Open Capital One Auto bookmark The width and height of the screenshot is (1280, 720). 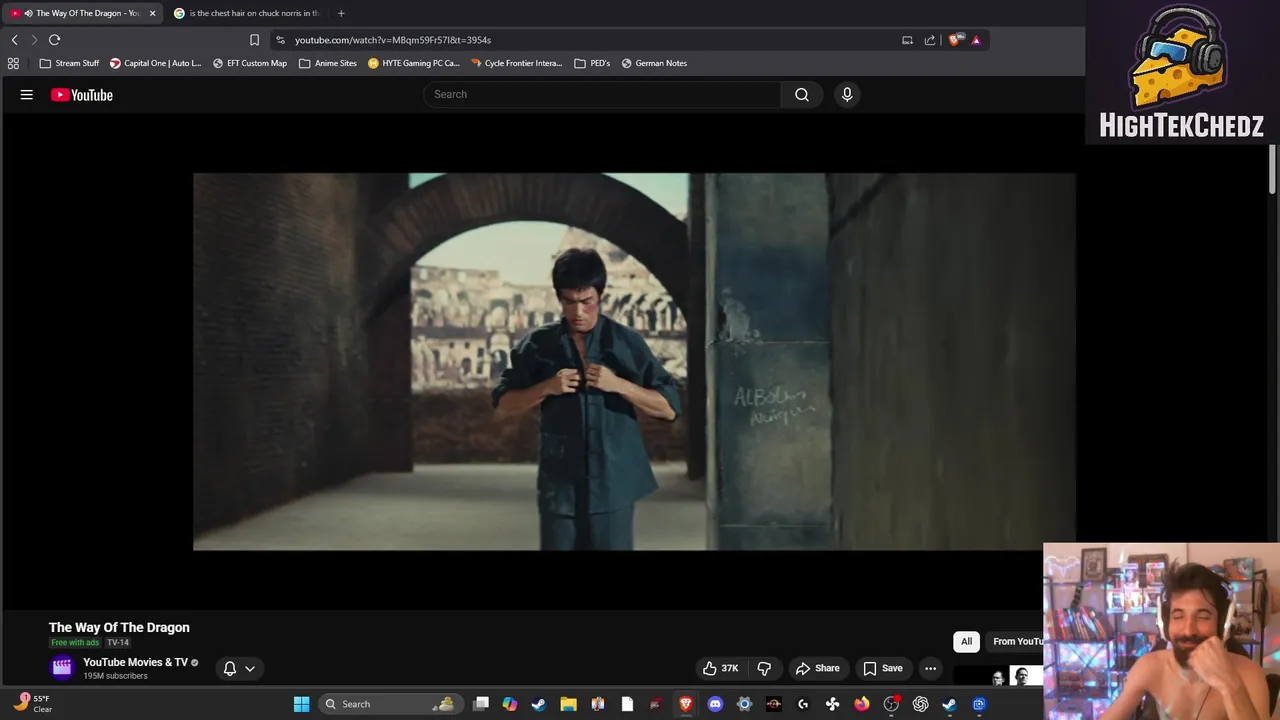coord(155,63)
